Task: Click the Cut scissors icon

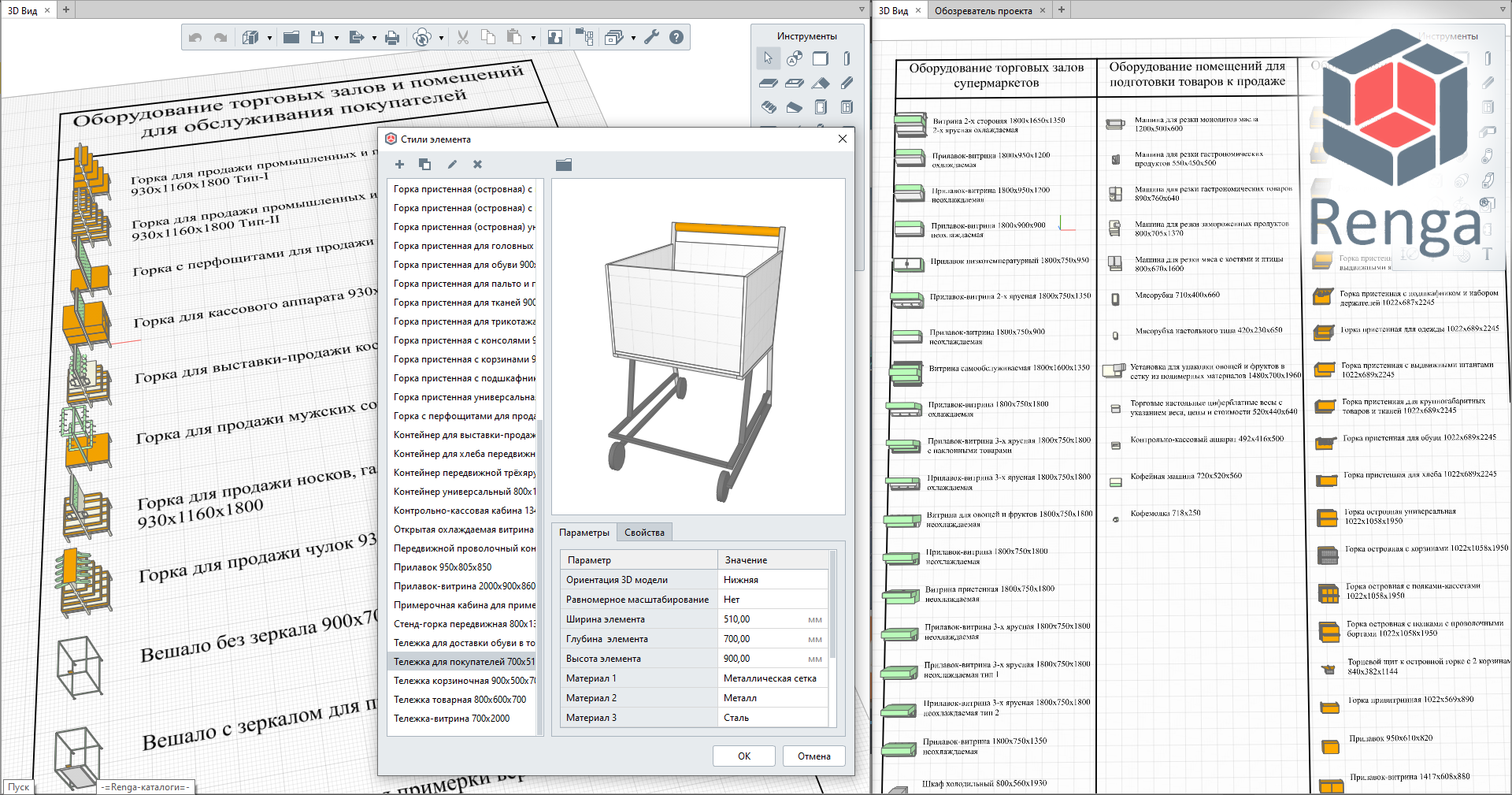Action: [x=463, y=37]
